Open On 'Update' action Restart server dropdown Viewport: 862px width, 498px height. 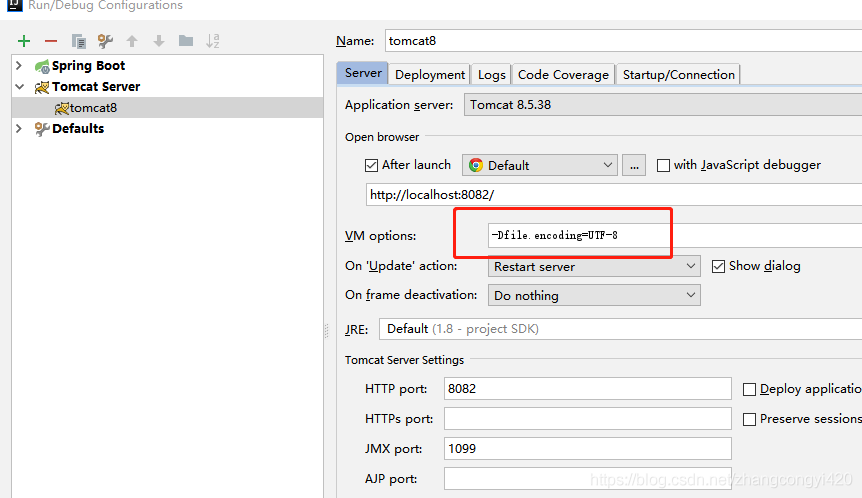point(594,266)
